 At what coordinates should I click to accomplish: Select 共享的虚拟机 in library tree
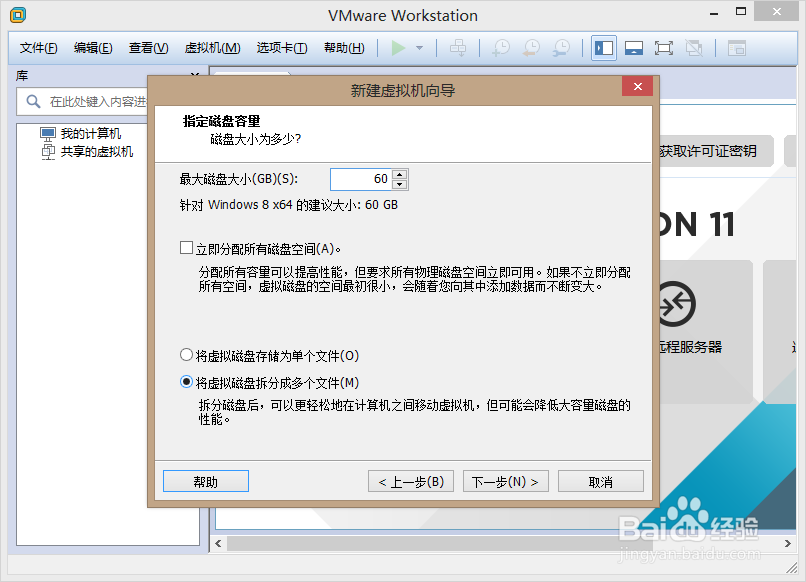(x=97, y=152)
